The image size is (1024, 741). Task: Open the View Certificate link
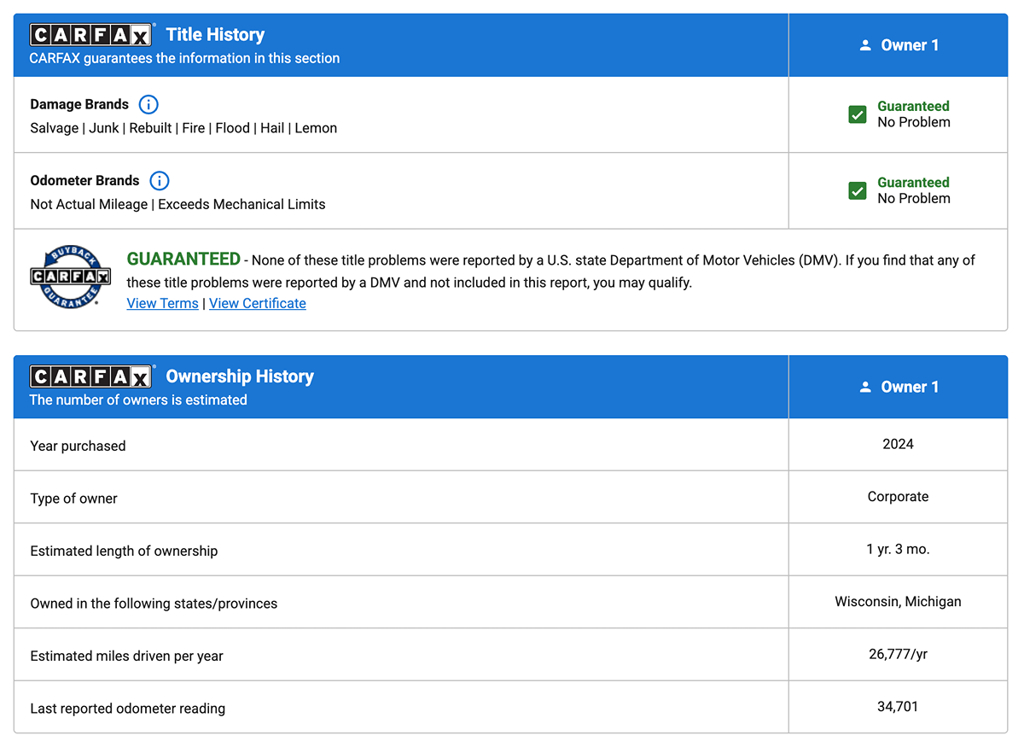(257, 303)
